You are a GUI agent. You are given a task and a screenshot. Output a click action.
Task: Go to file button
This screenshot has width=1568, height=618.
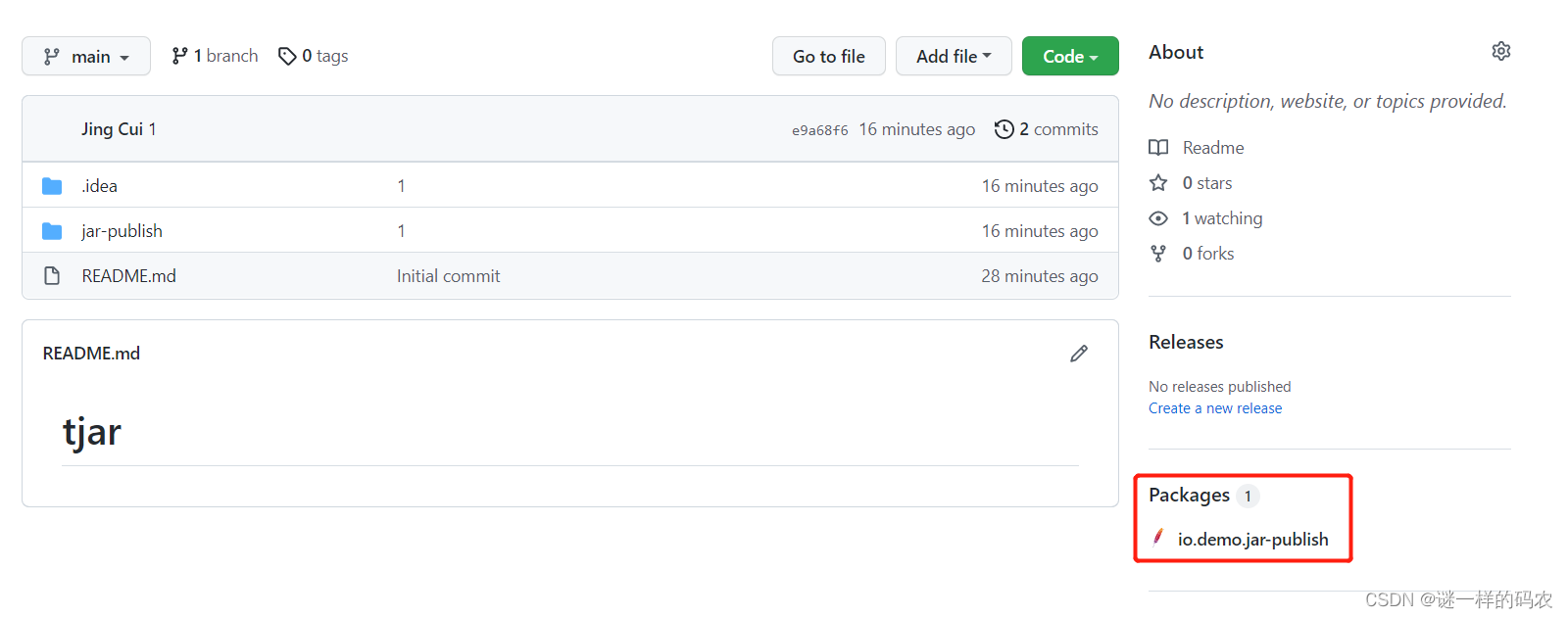829,56
